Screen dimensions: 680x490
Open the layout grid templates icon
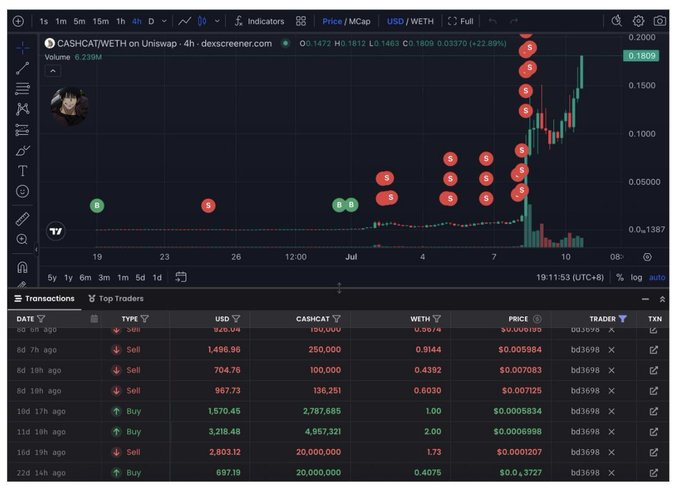click(301, 21)
